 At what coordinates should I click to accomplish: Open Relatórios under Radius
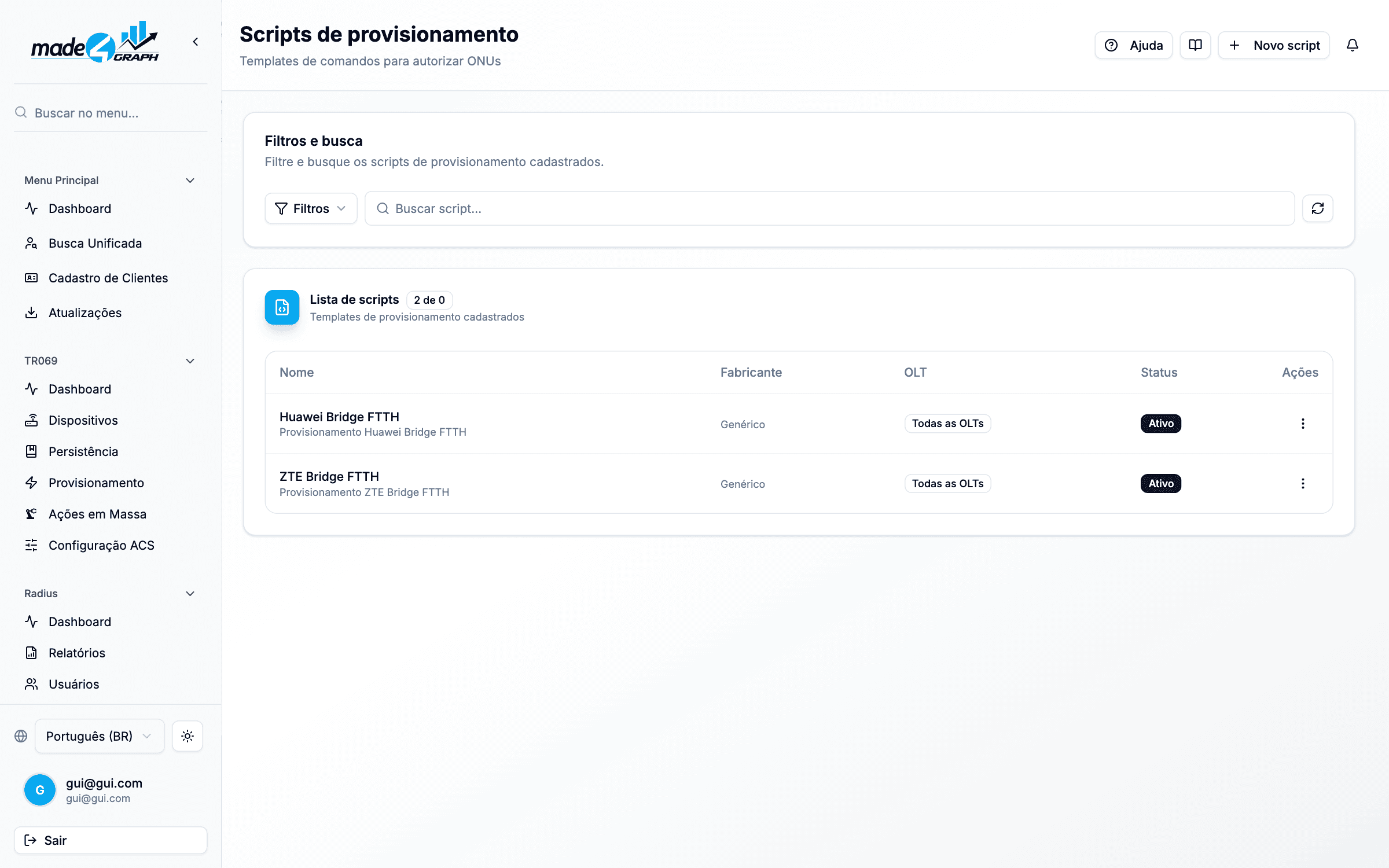tap(110, 653)
